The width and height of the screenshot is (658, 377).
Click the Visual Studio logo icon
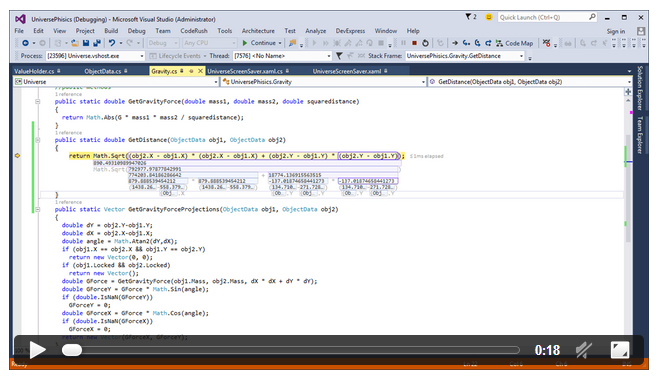click(20, 19)
